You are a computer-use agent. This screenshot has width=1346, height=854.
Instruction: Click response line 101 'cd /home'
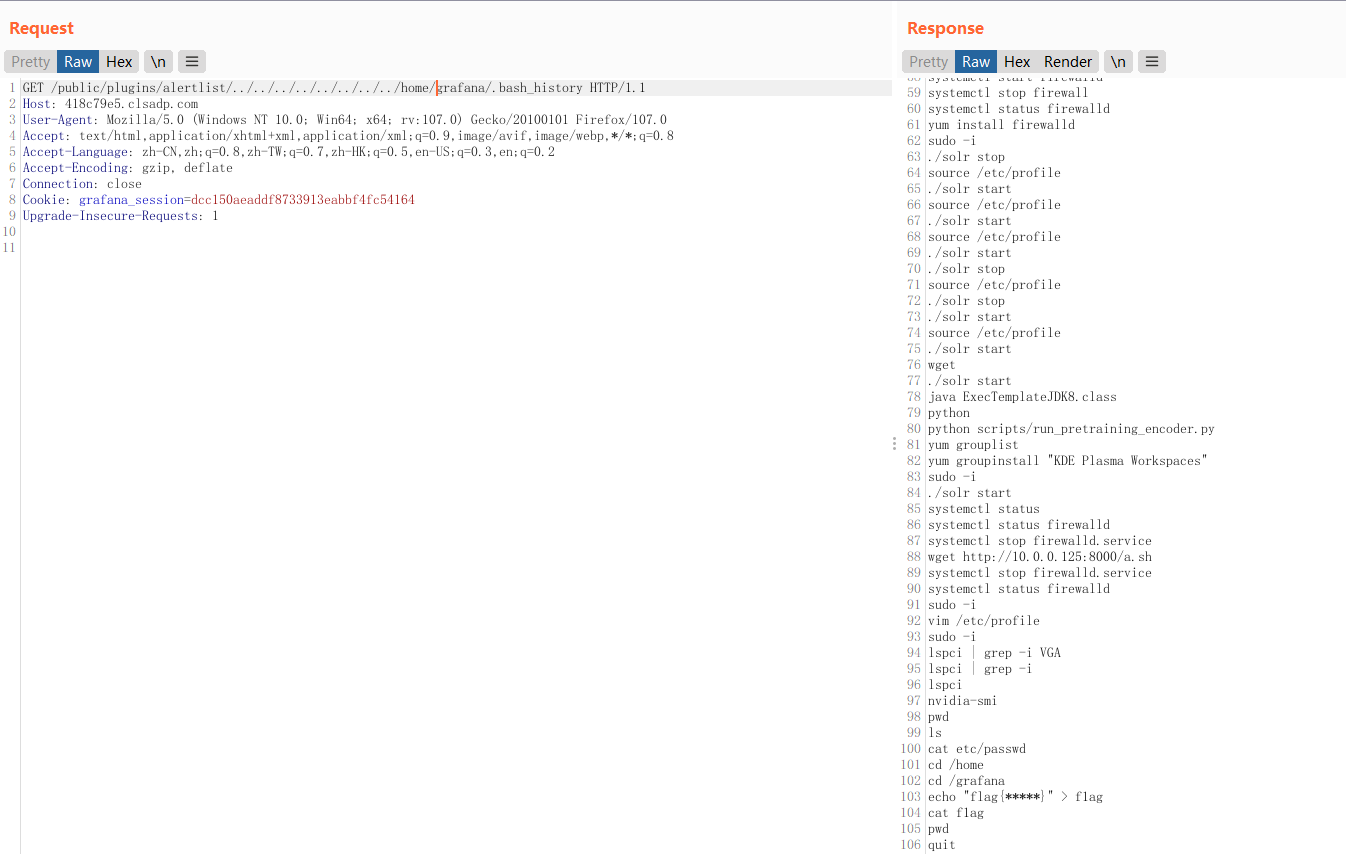click(x=956, y=765)
